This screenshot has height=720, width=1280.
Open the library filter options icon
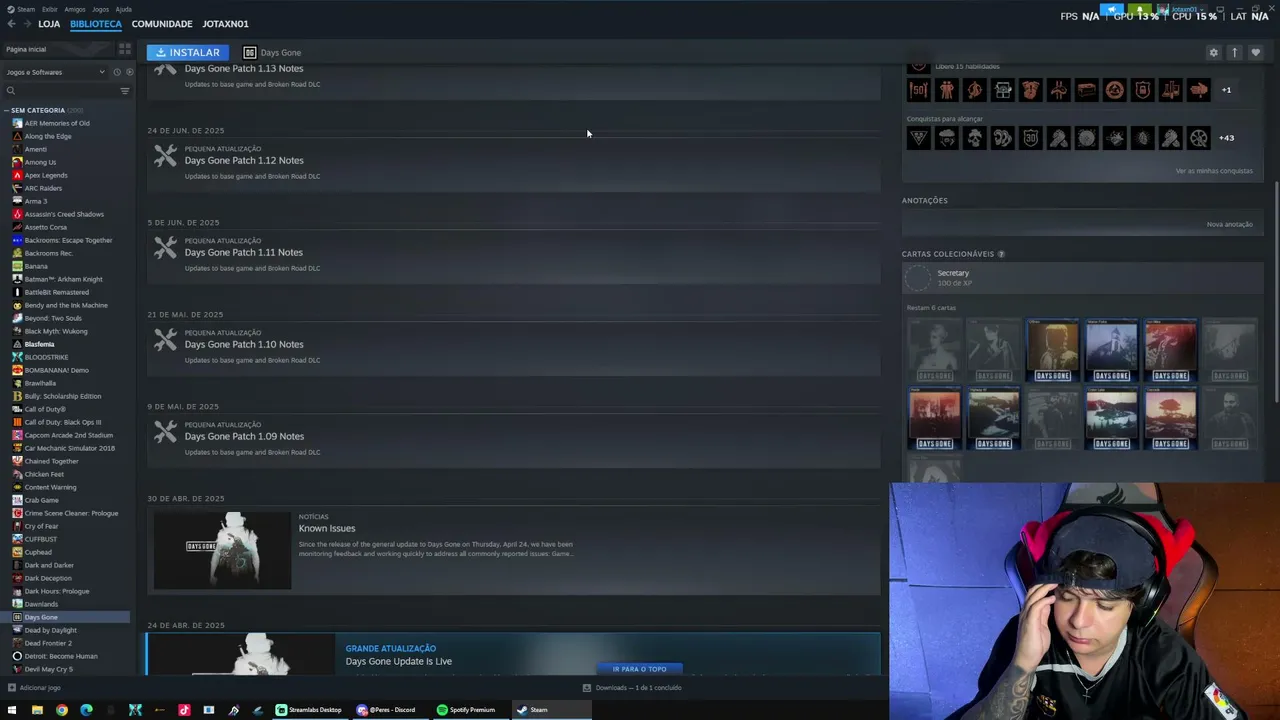tap(125, 91)
